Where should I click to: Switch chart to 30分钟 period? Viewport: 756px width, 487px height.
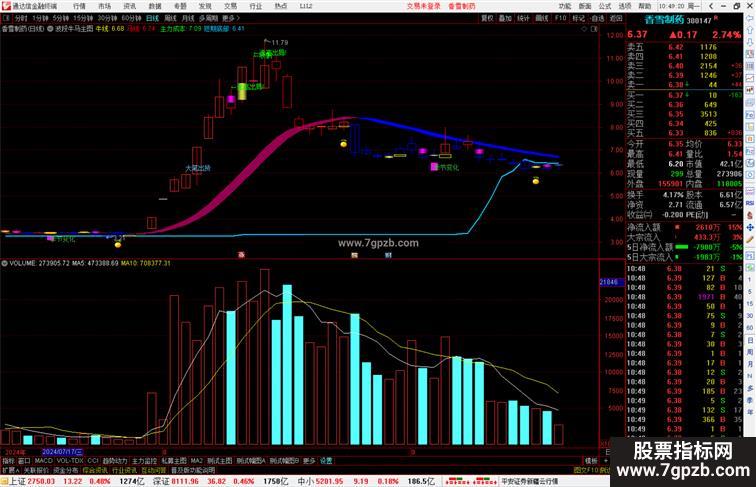[107, 18]
